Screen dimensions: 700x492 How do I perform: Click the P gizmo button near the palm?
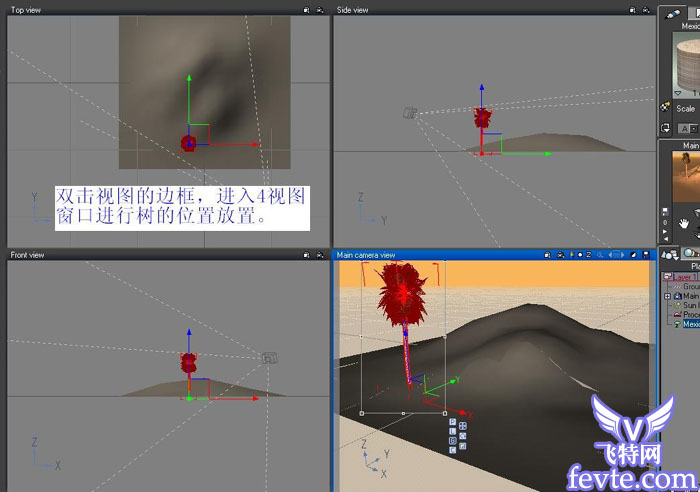[452, 422]
